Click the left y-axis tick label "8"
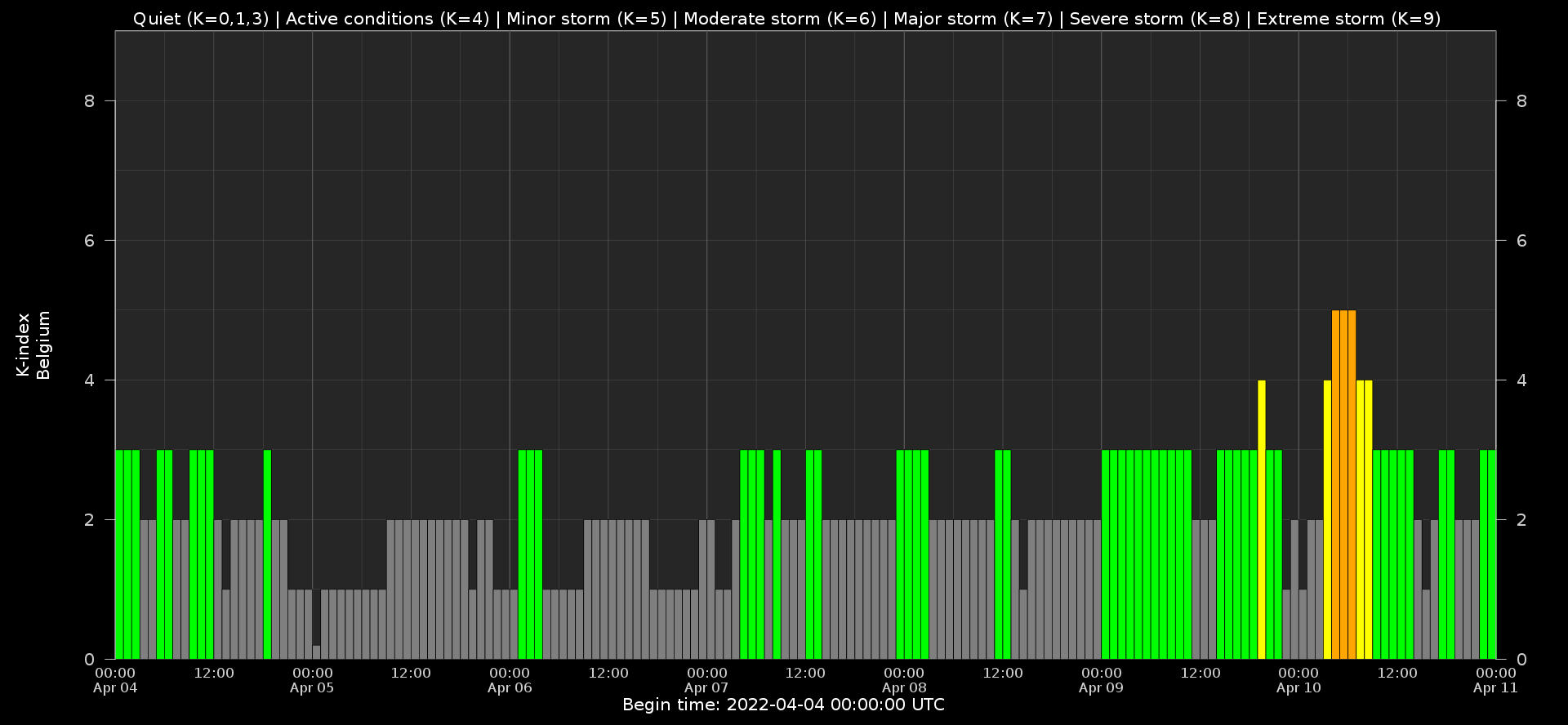The width and height of the screenshot is (1568, 725). pyautogui.click(x=90, y=101)
